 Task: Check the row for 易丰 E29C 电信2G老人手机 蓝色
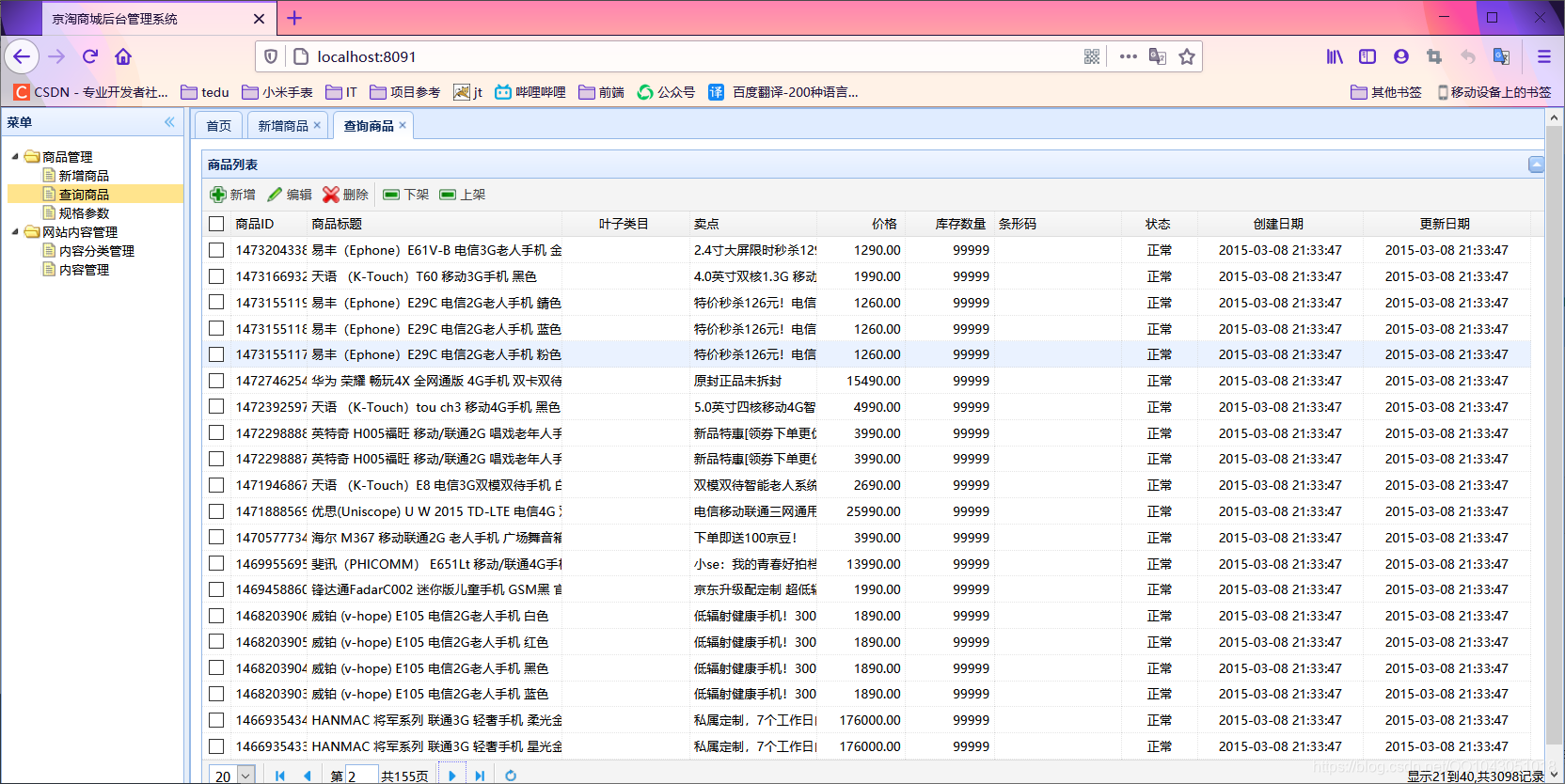point(216,328)
